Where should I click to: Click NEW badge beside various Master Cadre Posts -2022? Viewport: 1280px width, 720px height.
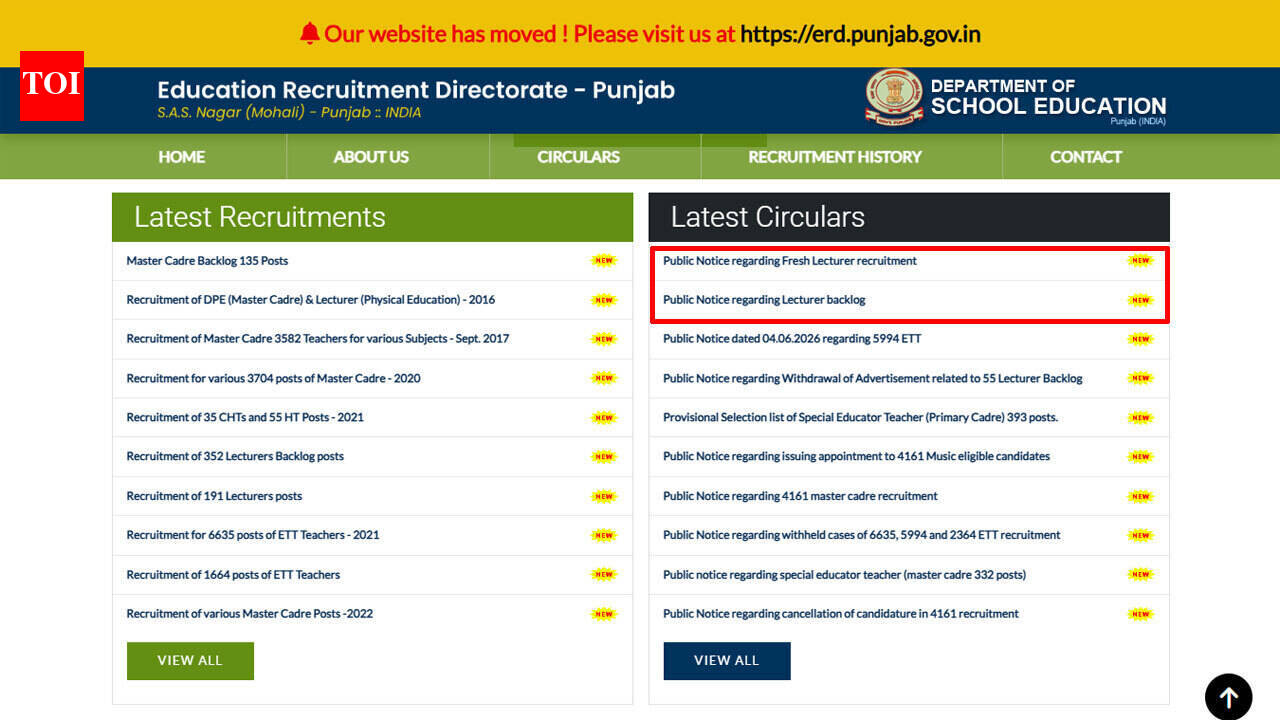click(604, 614)
